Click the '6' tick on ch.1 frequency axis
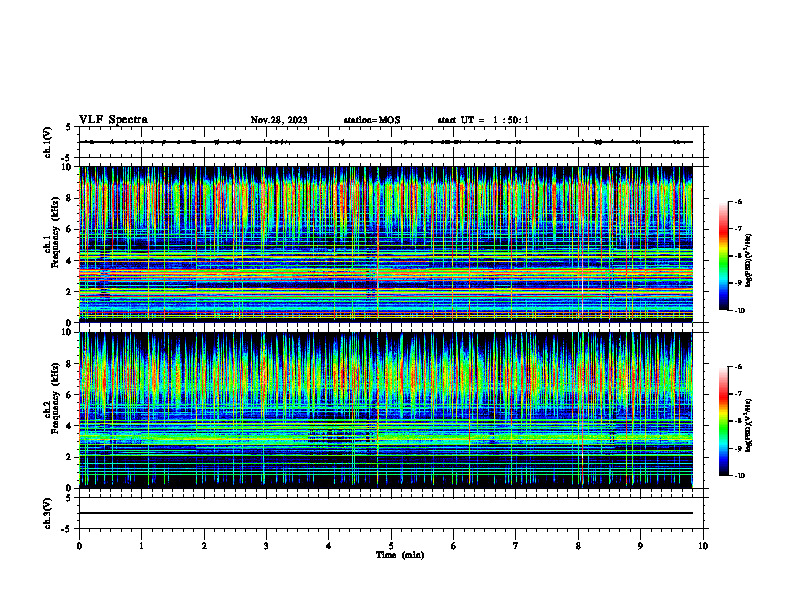Image resolution: width=792 pixels, height=612 pixels. [x=69, y=229]
